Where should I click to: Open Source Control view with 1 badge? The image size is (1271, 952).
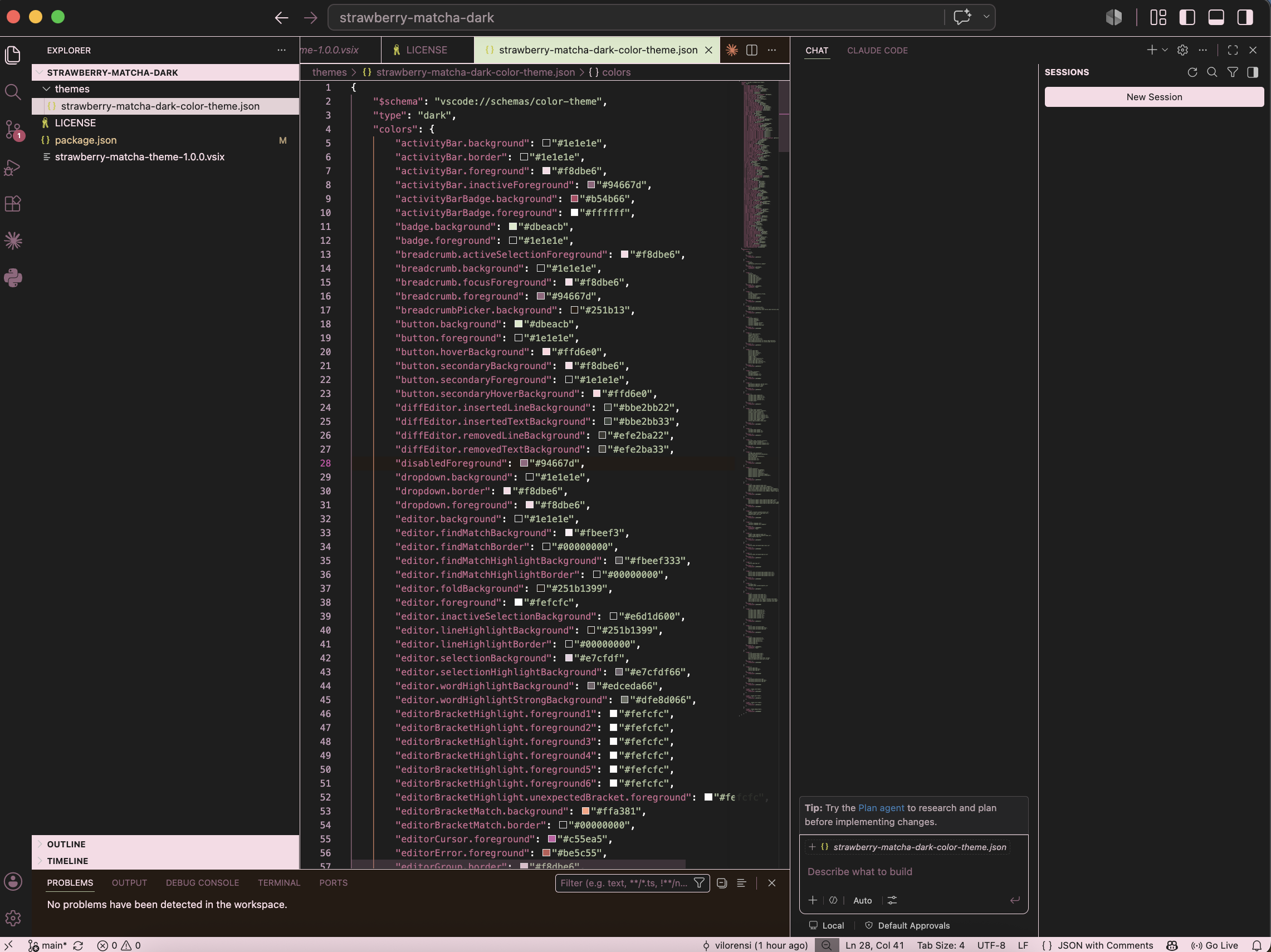(x=13, y=130)
